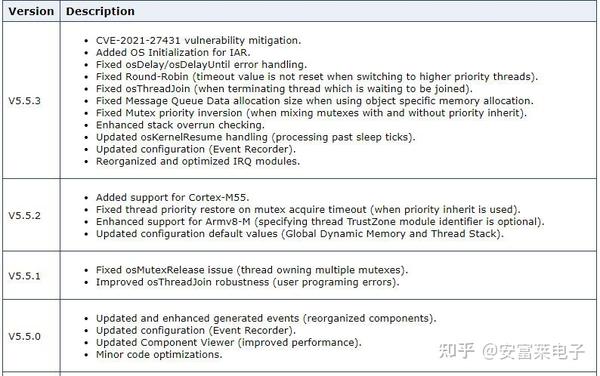Image resolution: width=600 pixels, height=376 pixels.
Task: Click the Fixed Mutex priority inversion line
Action: click(x=311, y=113)
